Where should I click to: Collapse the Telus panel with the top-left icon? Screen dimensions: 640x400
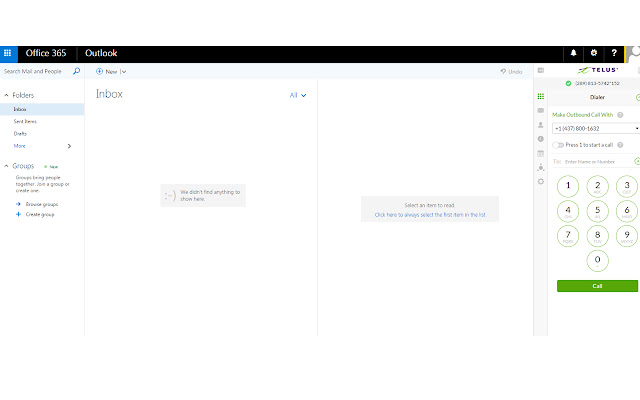pos(541,70)
